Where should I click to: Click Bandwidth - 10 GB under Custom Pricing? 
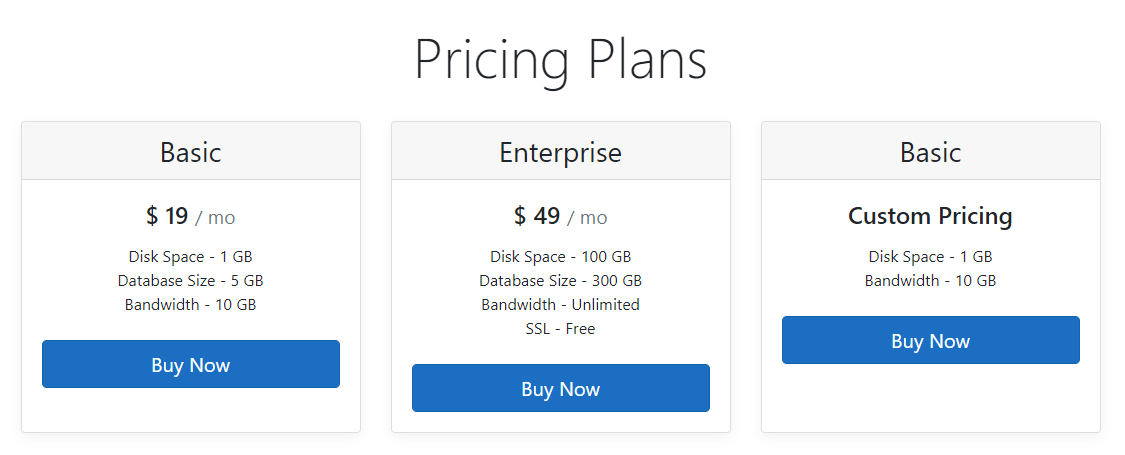point(931,281)
